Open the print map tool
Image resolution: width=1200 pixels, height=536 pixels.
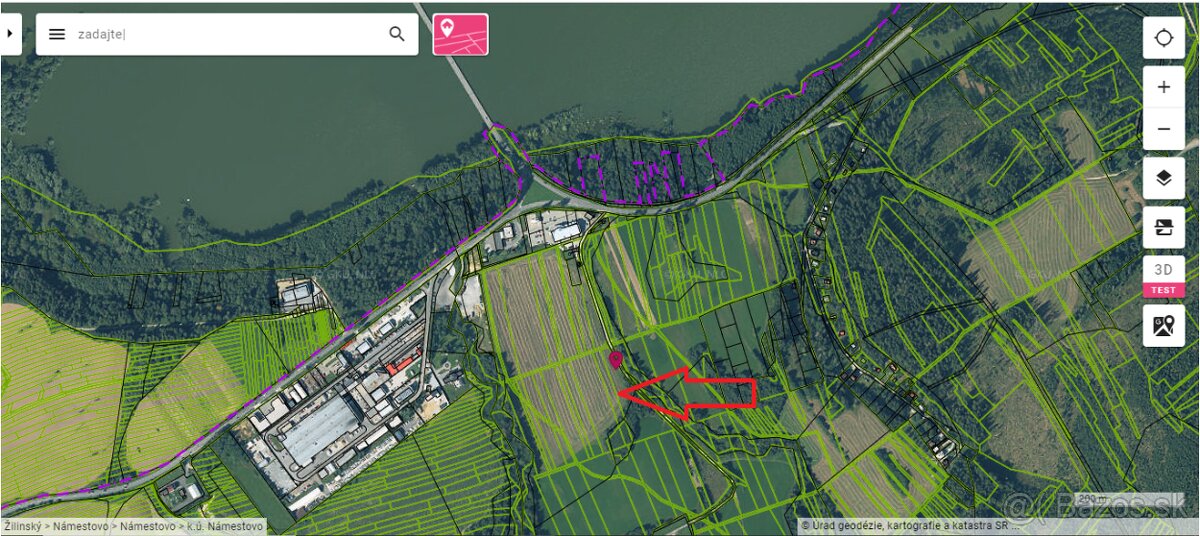[1164, 227]
